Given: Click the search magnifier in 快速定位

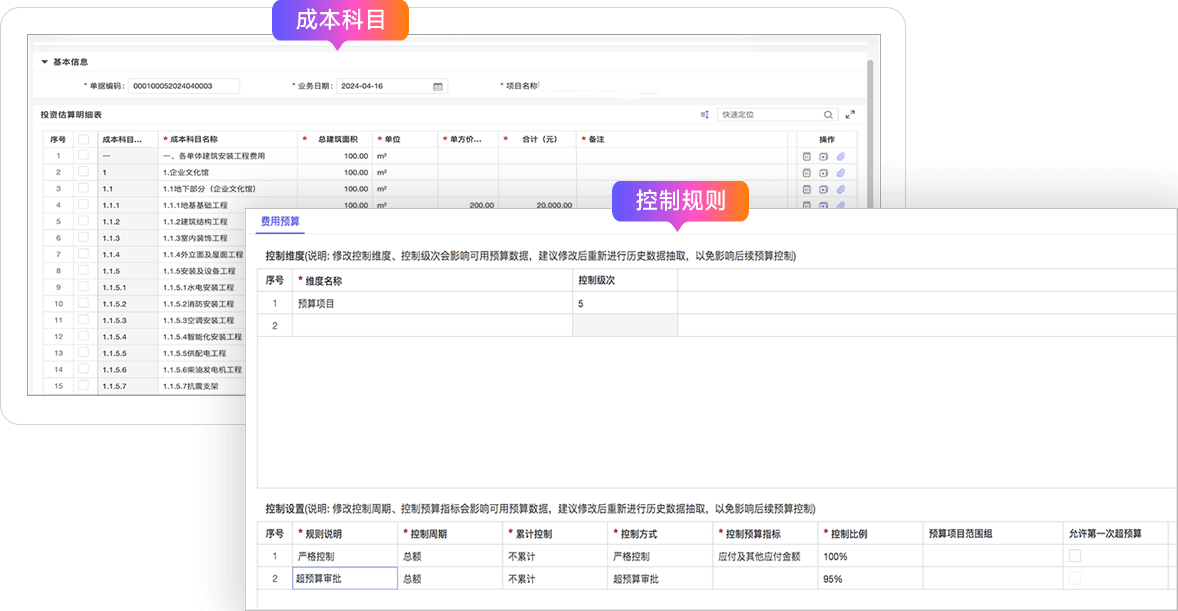Looking at the screenshot, I should pyautogui.click(x=828, y=115).
